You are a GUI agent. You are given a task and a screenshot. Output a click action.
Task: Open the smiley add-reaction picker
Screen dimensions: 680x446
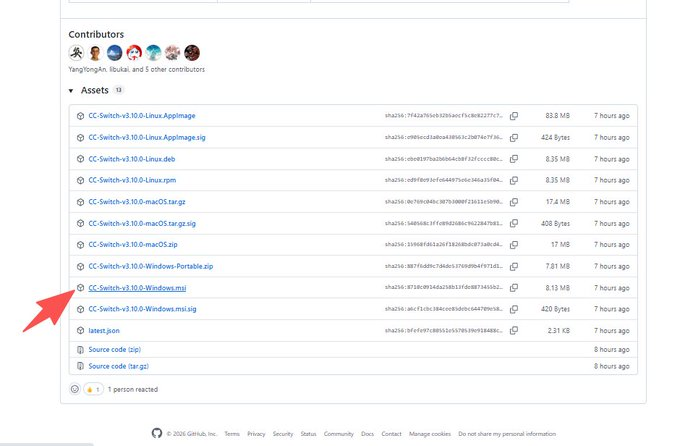coord(75,389)
